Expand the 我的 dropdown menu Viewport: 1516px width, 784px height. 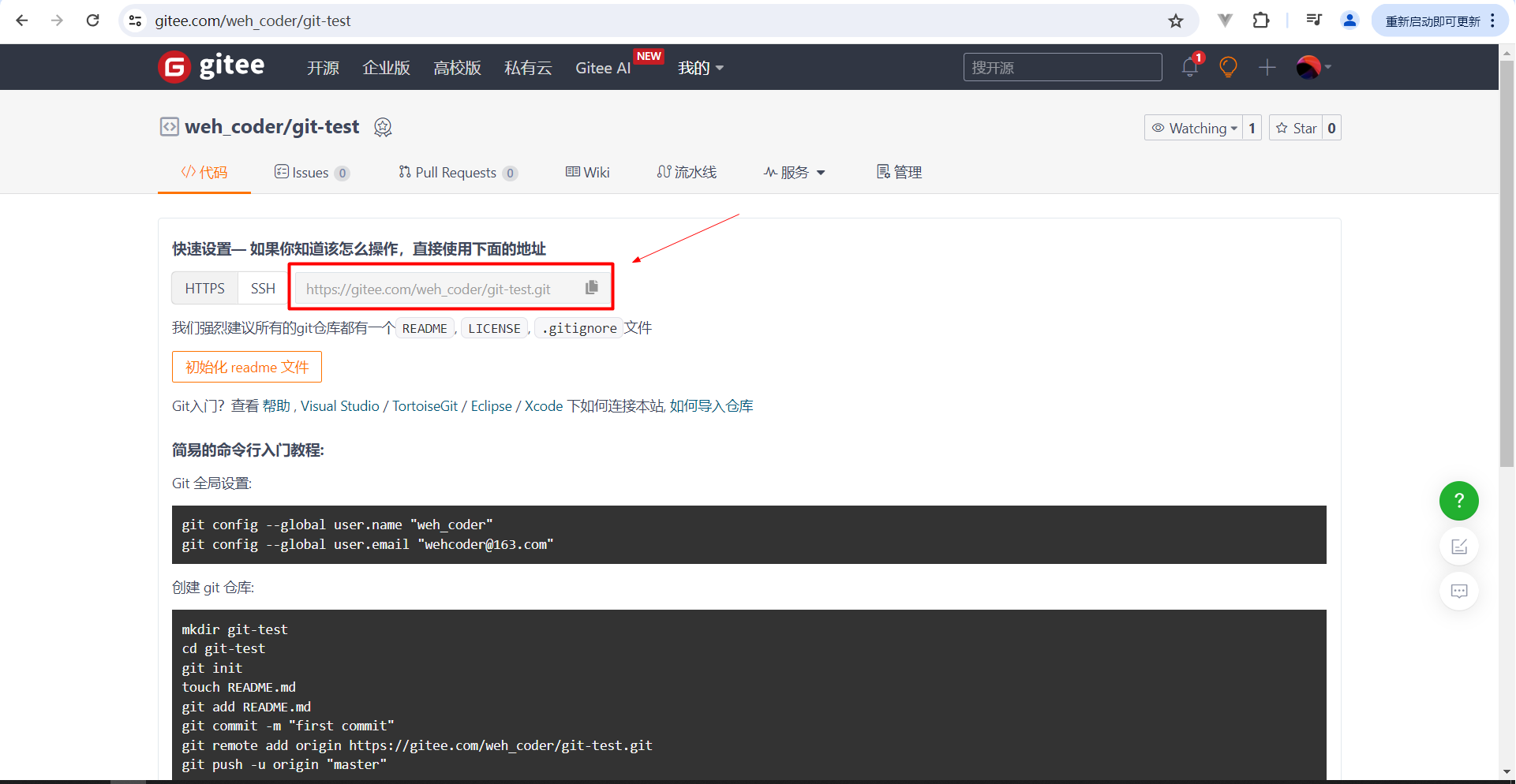pyautogui.click(x=701, y=68)
